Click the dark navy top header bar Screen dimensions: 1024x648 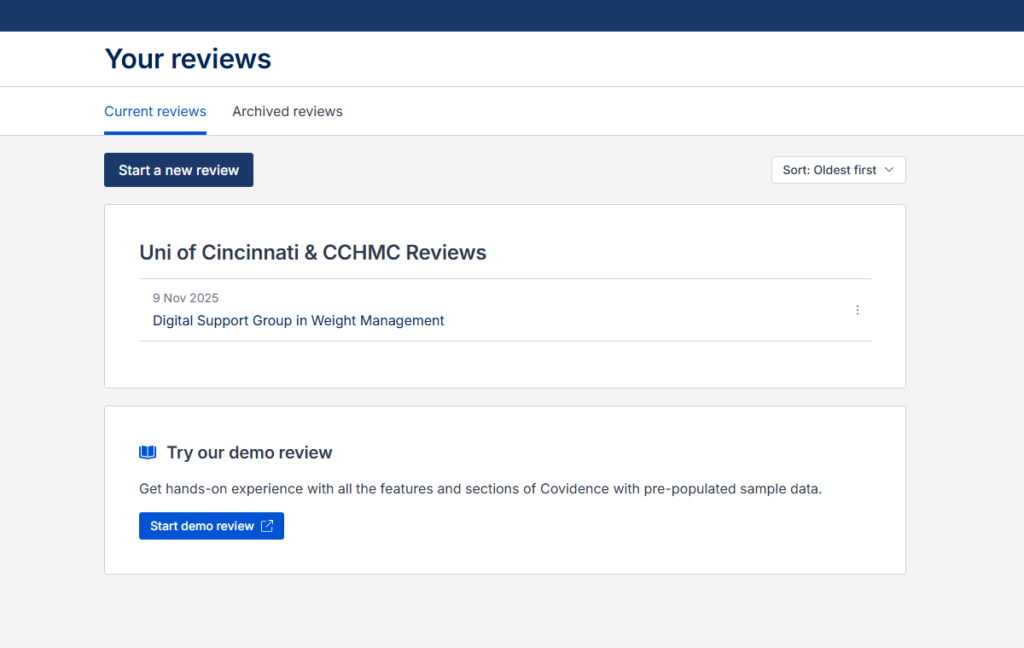pyautogui.click(x=512, y=15)
